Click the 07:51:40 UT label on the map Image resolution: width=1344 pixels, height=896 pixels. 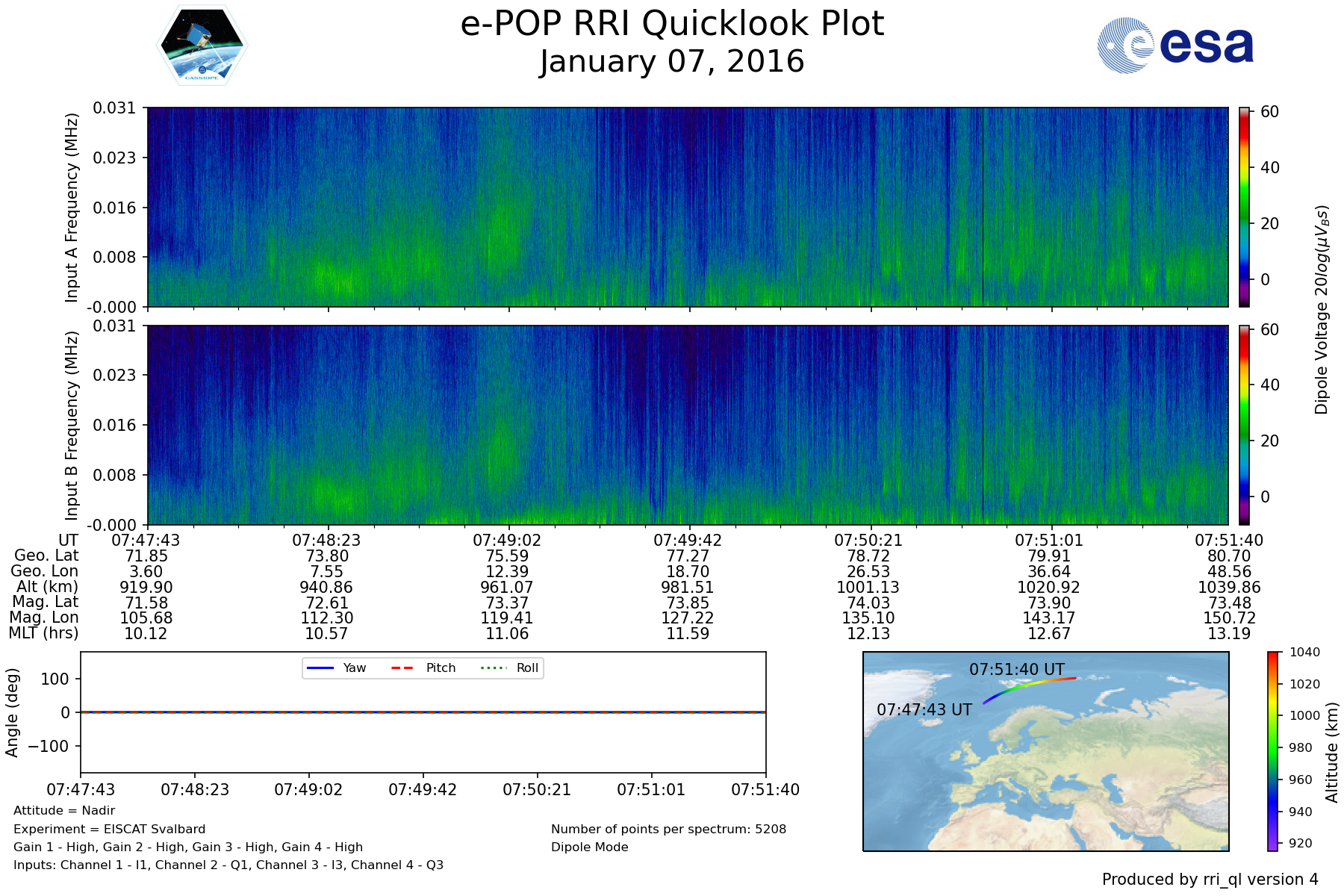tap(1016, 670)
